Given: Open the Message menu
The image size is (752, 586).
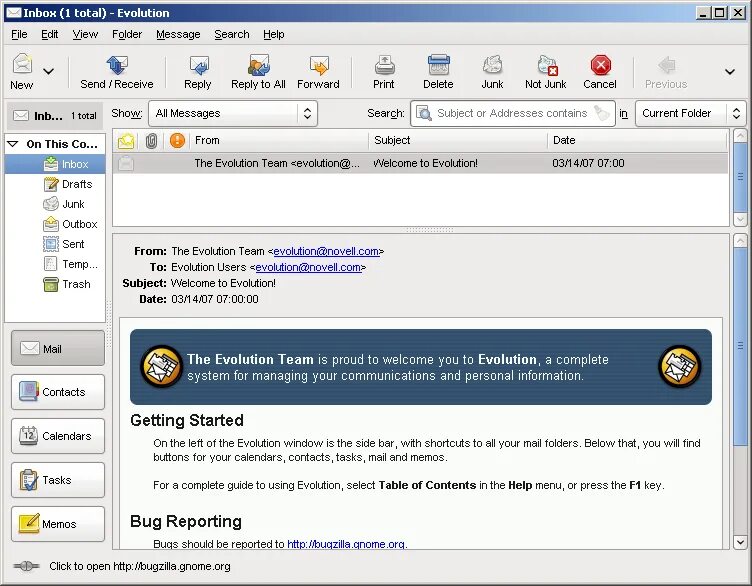Looking at the screenshot, I should click(178, 35).
